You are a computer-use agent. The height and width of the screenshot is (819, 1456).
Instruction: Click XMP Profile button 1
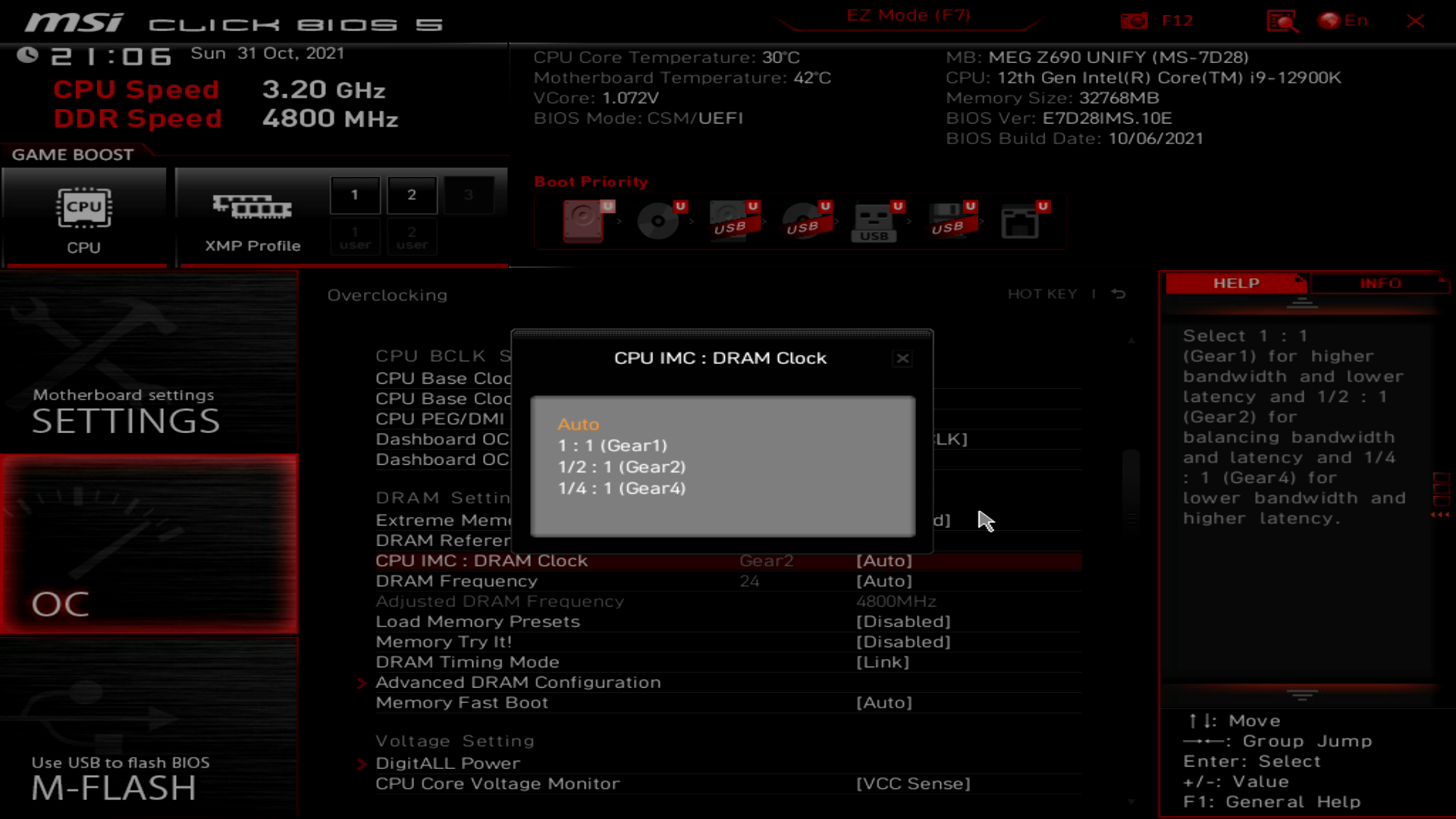pos(354,194)
